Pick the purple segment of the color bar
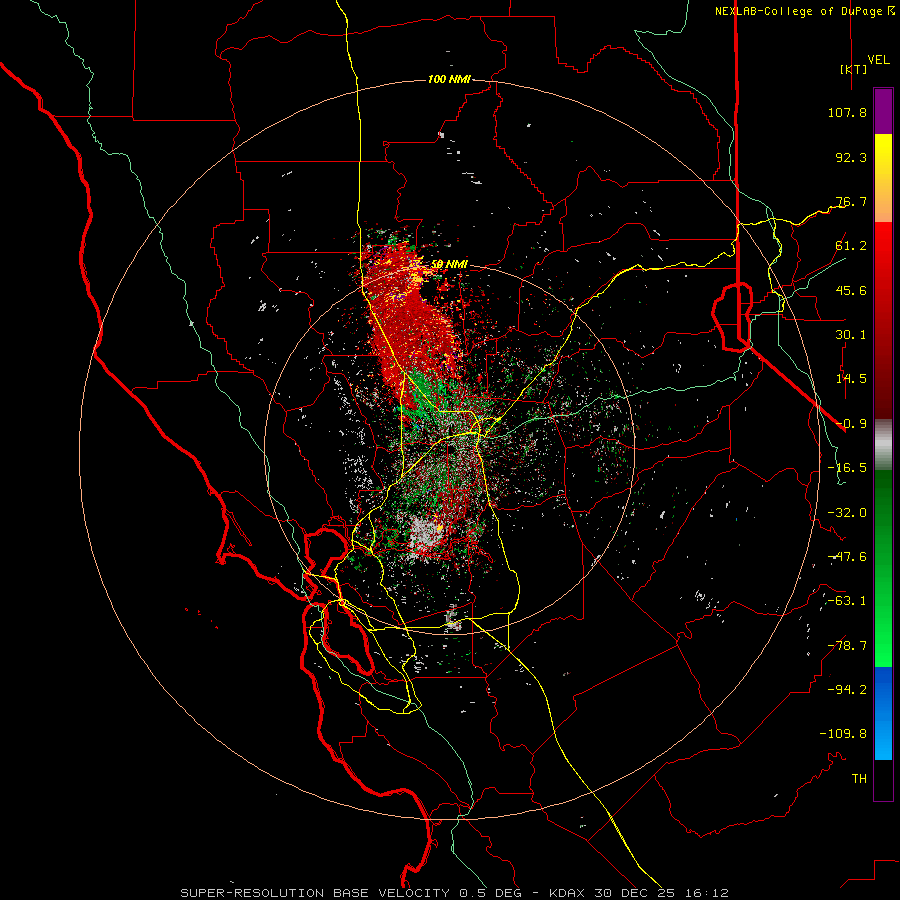Image resolution: width=900 pixels, height=900 pixels. click(883, 111)
